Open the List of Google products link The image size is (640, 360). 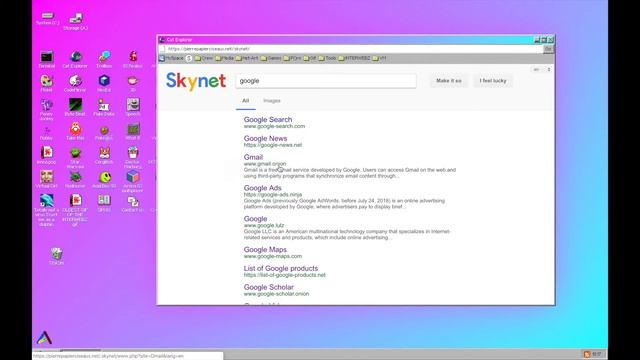point(281,268)
